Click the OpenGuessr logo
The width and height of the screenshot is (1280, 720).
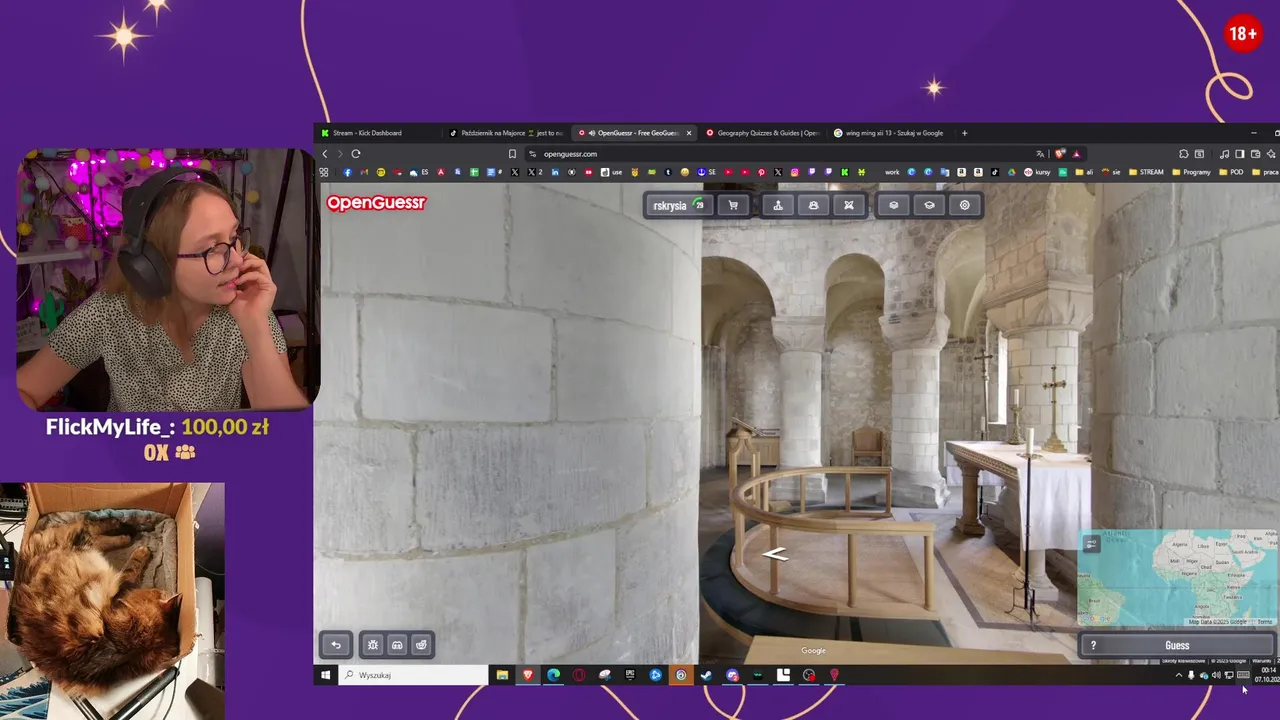click(376, 203)
